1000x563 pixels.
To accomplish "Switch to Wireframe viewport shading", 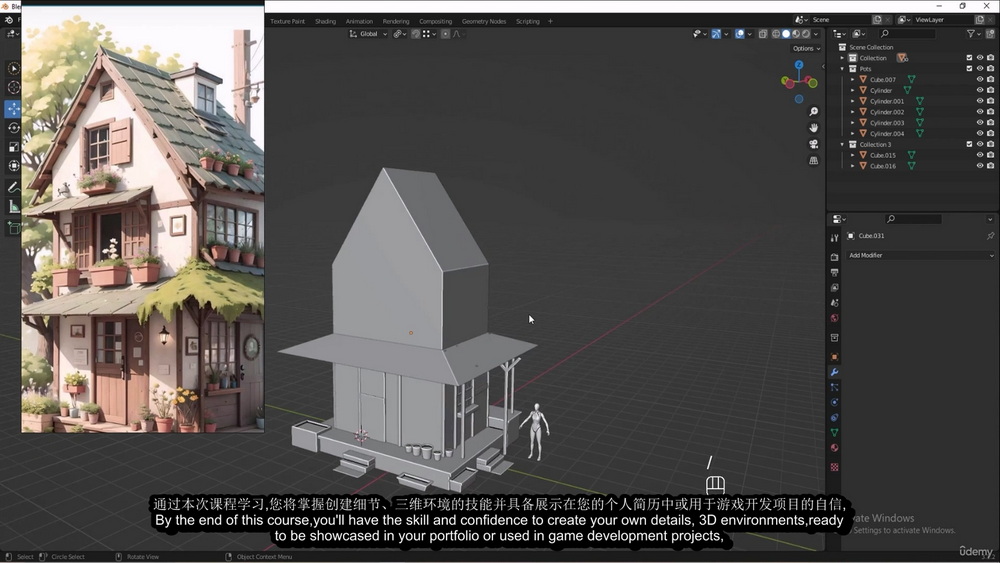I will point(776,34).
